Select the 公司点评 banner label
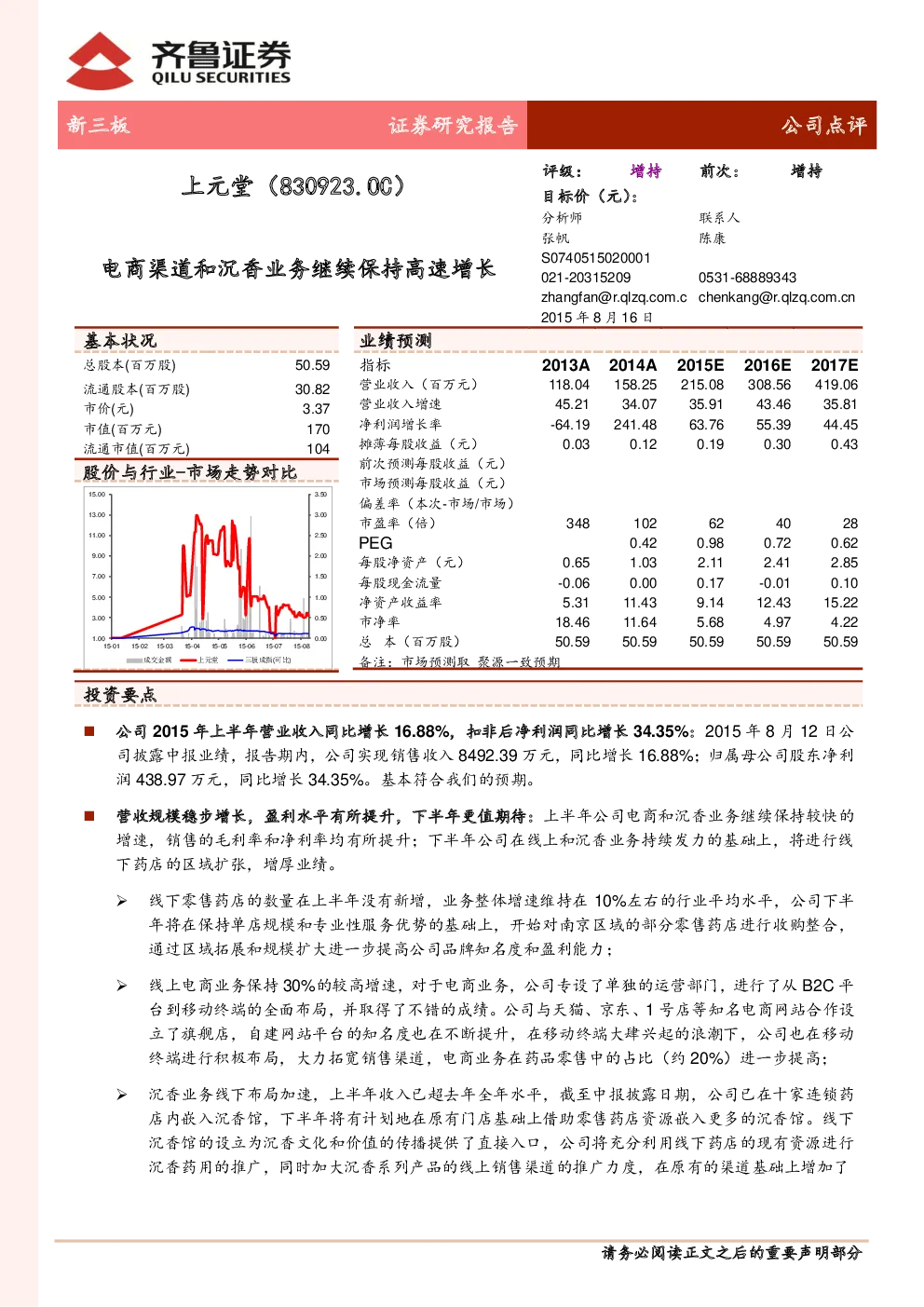Screen dimensions: 924x1307 (x=823, y=125)
